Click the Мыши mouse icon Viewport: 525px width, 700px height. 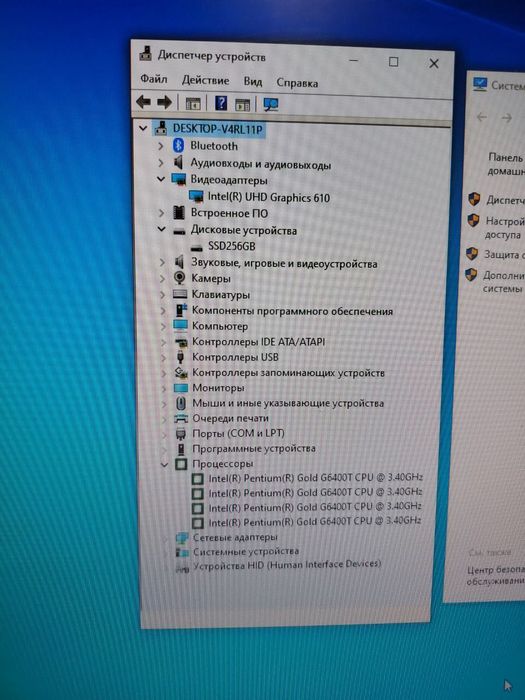click(181, 403)
